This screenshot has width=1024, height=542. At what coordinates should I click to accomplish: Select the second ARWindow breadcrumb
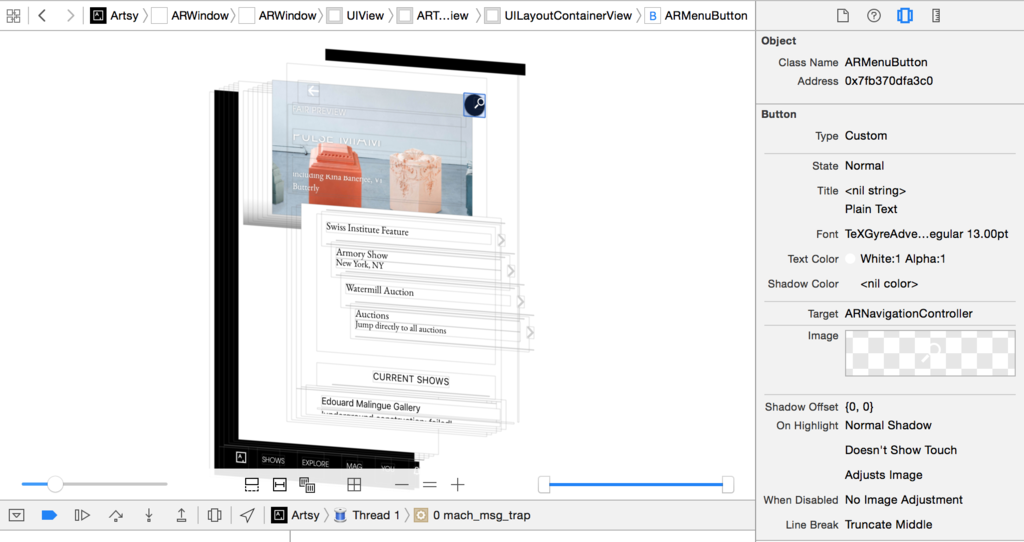pos(278,16)
